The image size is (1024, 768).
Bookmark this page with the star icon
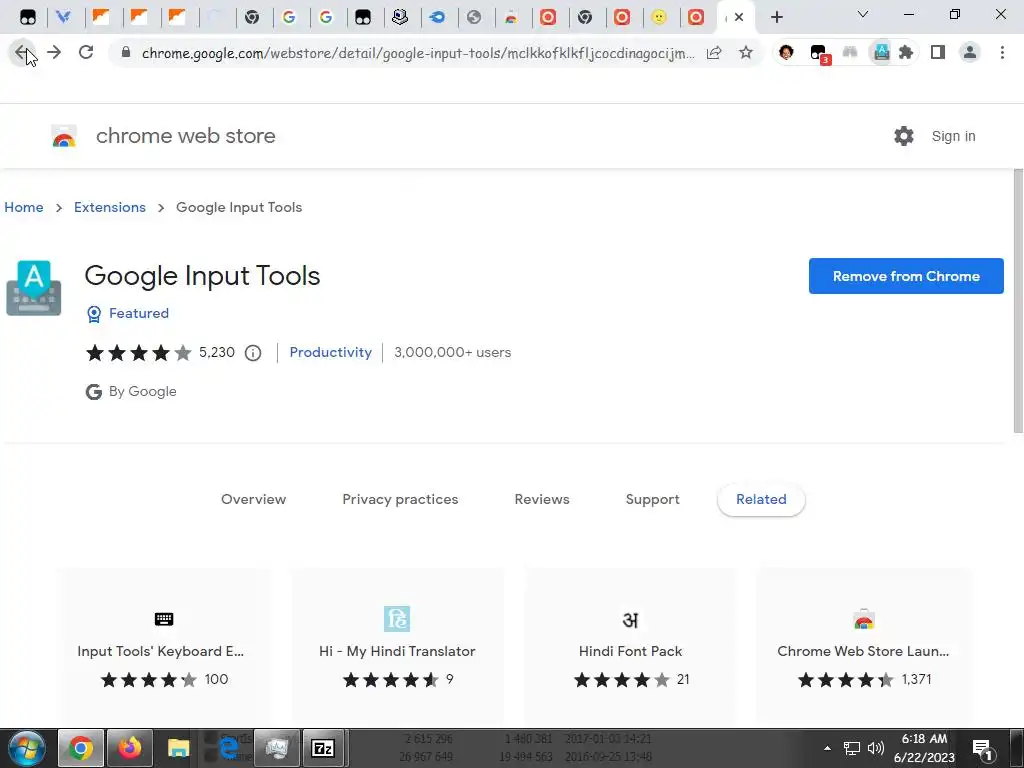[x=746, y=53]
